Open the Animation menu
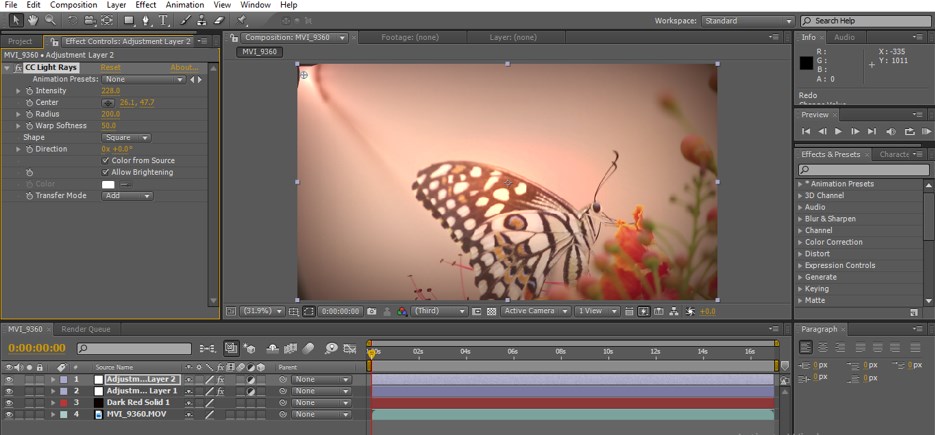 coord(184,5)
